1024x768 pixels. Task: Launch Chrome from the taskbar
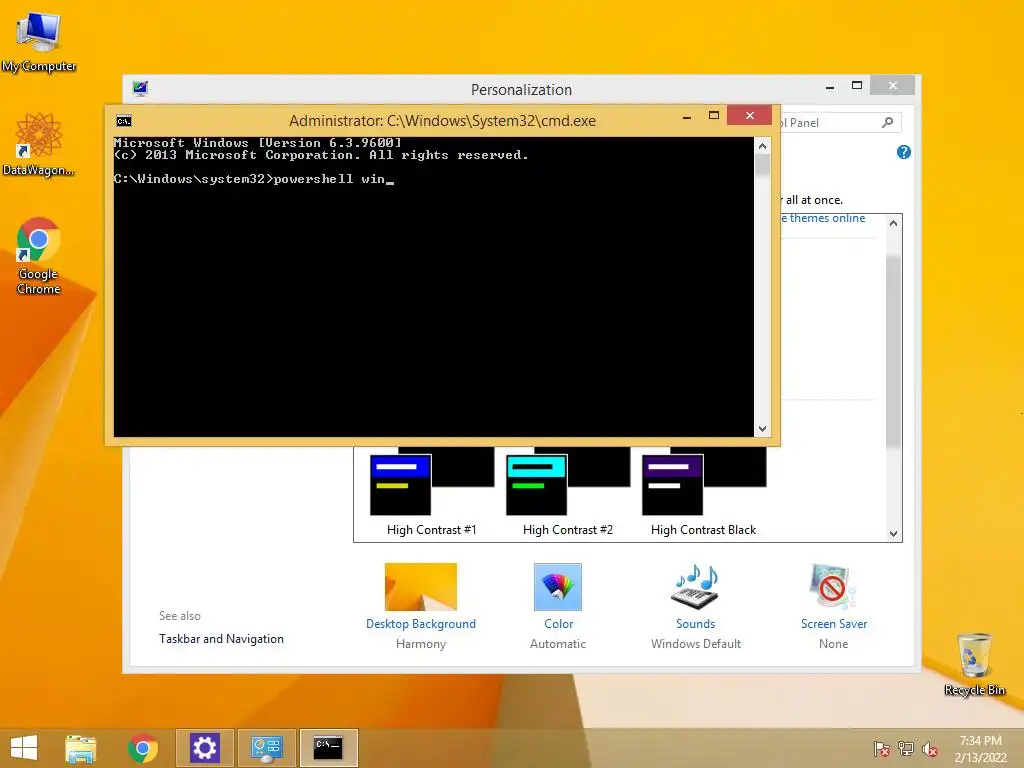point(143,748)
